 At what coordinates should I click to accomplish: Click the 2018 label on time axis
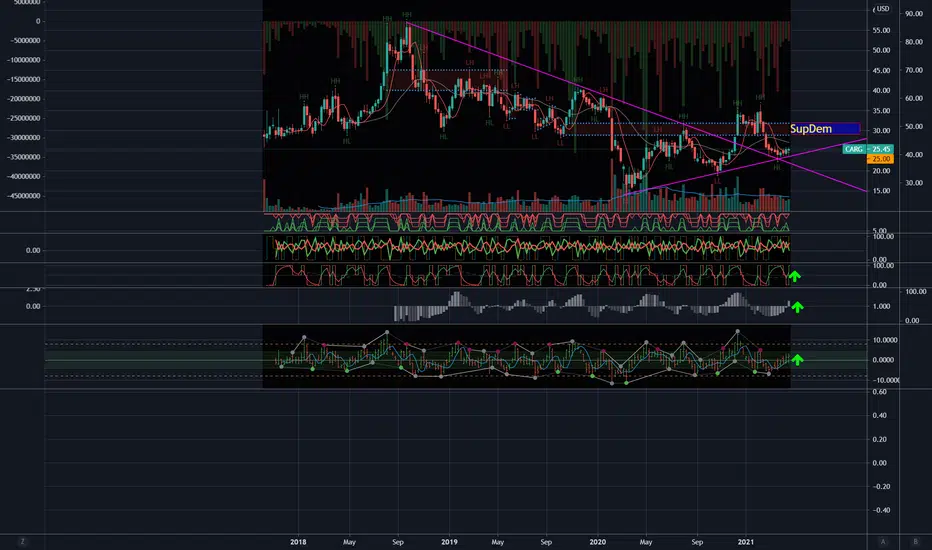[298, 542]
